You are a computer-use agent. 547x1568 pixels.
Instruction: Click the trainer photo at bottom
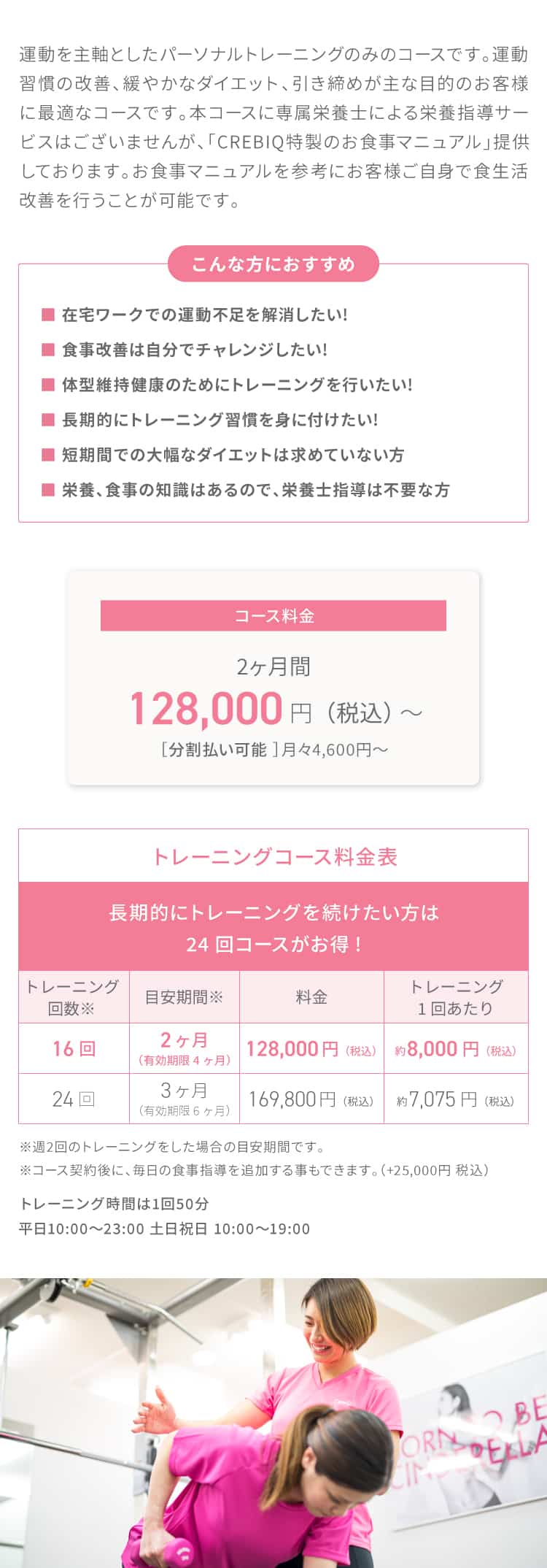pyautogui.click(x=273, y=1423)
